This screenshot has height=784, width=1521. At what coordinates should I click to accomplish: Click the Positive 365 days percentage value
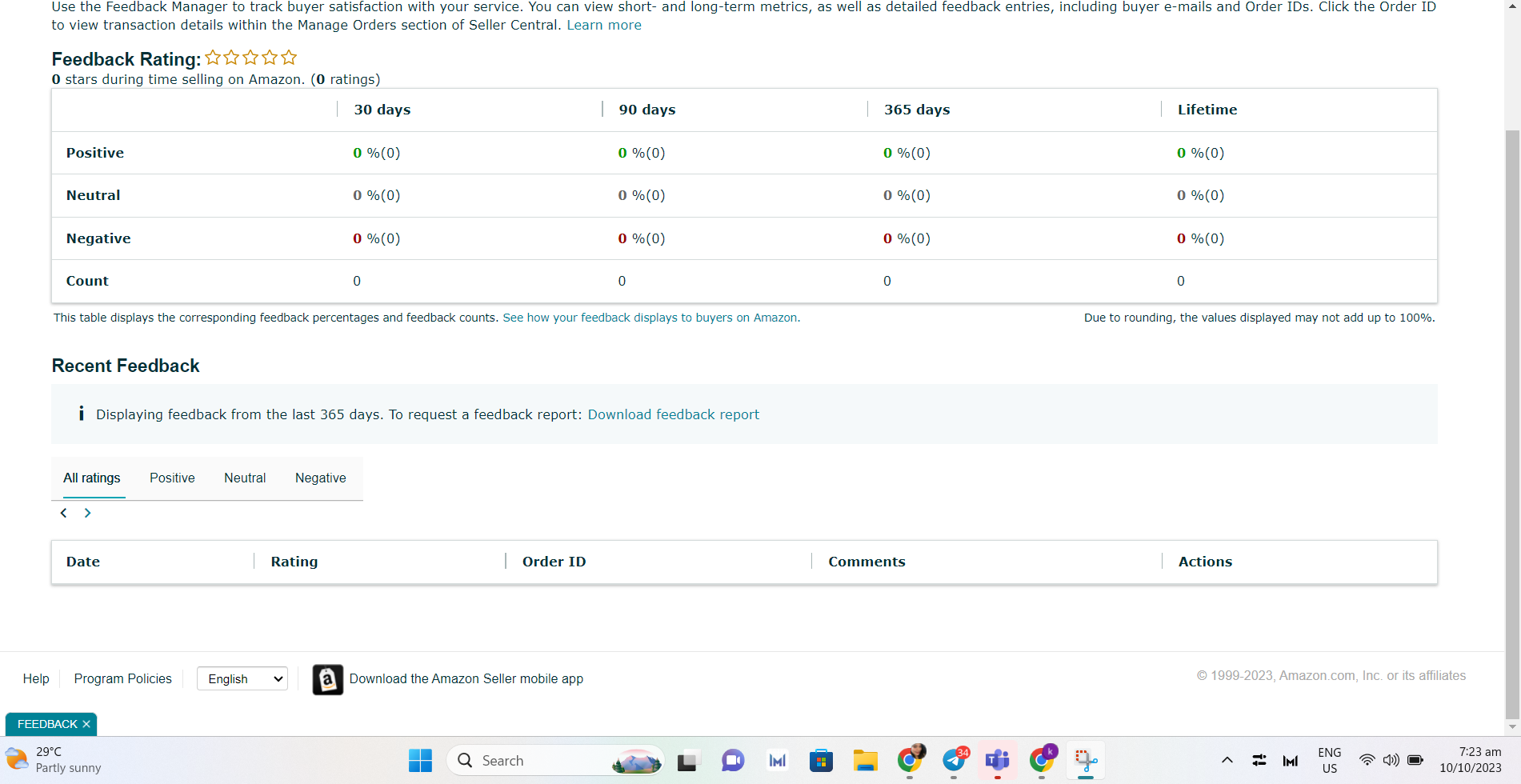point(907,153)
